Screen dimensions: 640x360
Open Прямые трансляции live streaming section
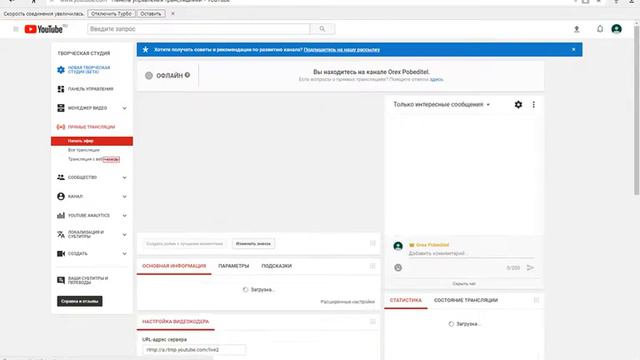click(86, 127)
